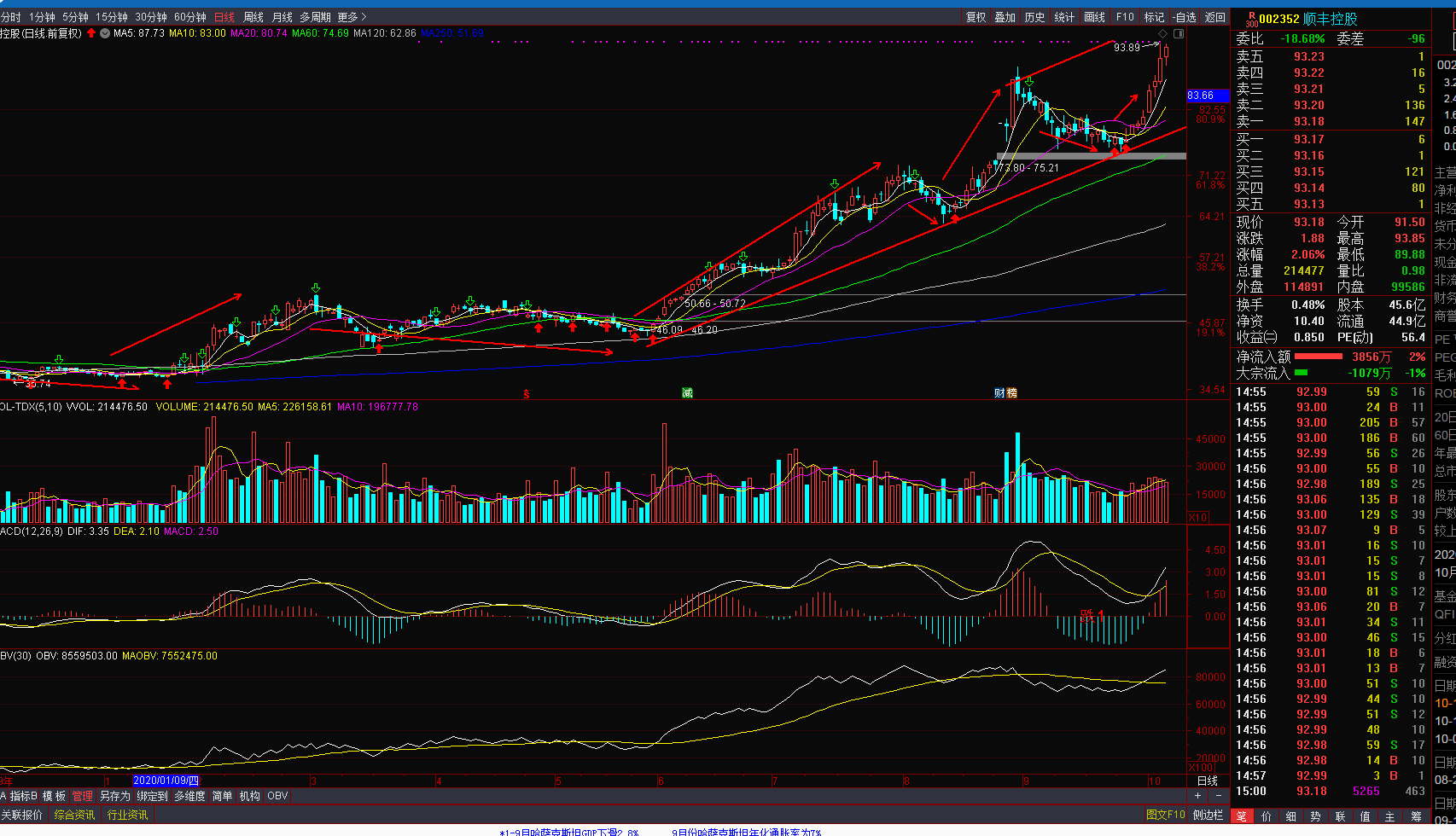
Task: Switch to 1分钟 chart period
Action: [42, 17]
